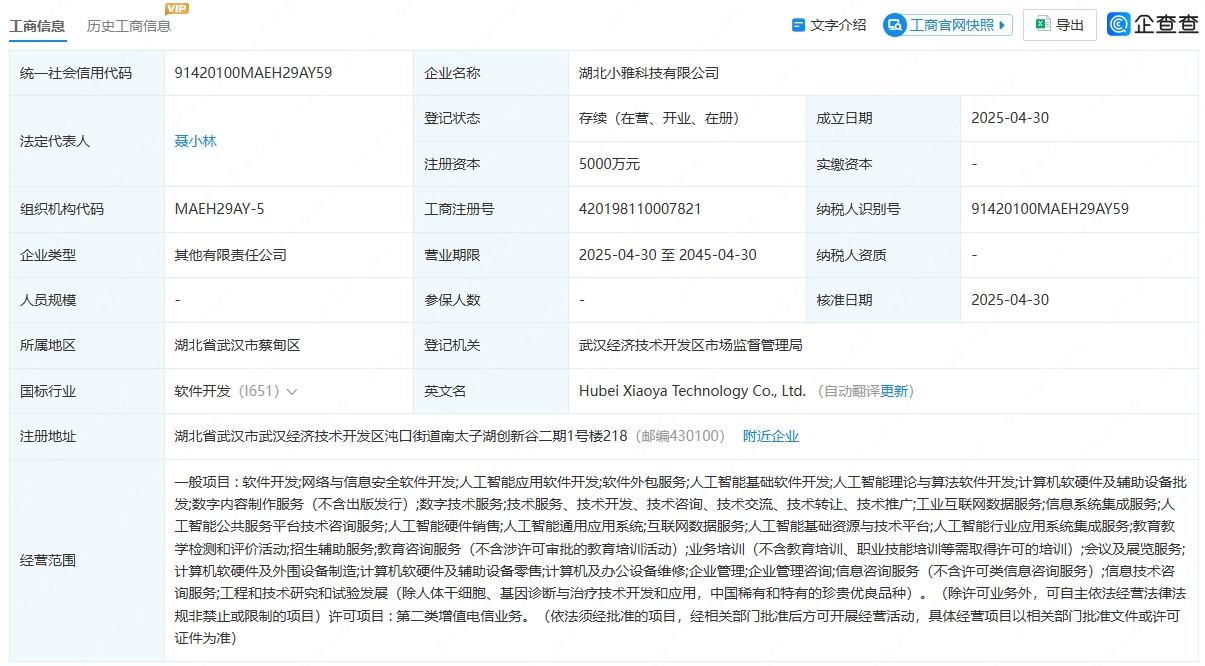Click the 登记机关 label cell
Image resolution: width=1205 pixels, height=666 pixels.
[x=491, y=345]
